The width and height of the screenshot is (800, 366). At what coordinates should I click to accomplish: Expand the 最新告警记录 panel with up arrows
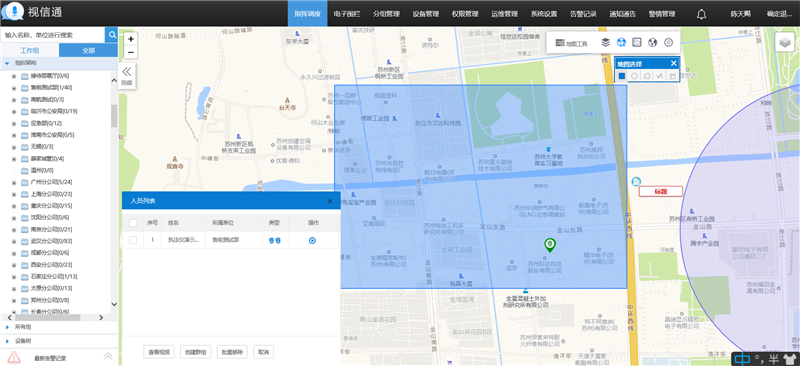click(108, 356)
